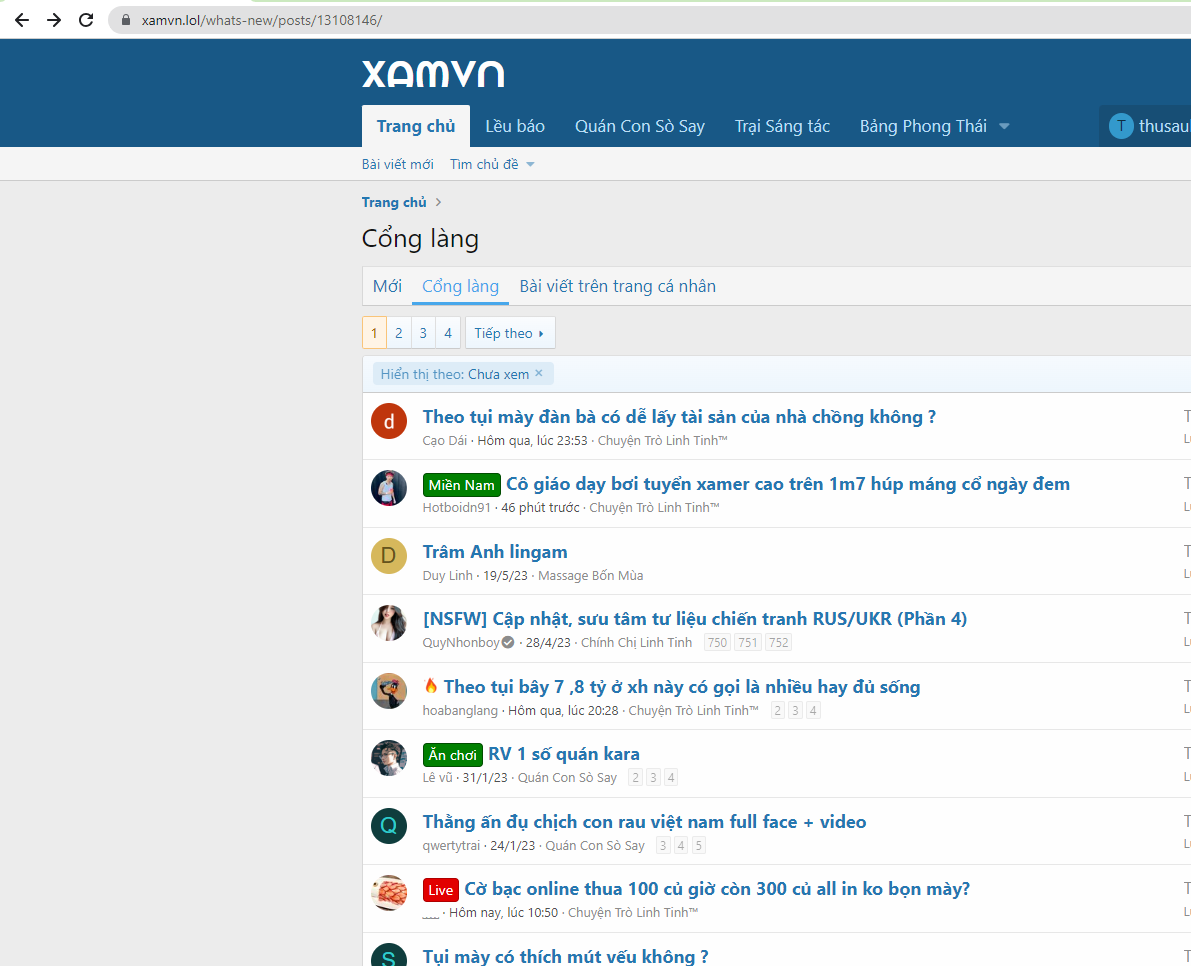The width and height of the screenshot is (1191, 966).
Task: Click the Tiếp theo next-page button
Action: tap(509, 333)
